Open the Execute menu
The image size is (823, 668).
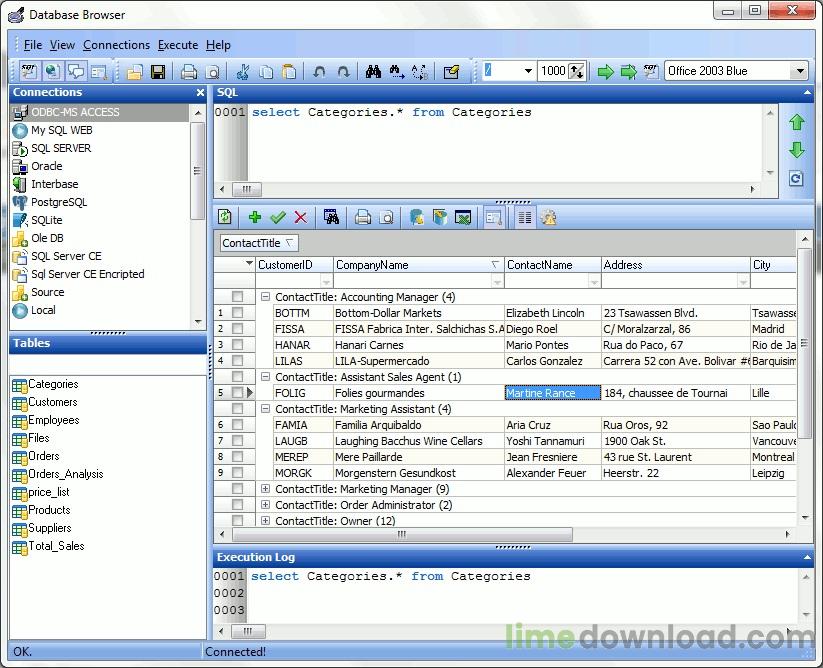pos(177,44)
